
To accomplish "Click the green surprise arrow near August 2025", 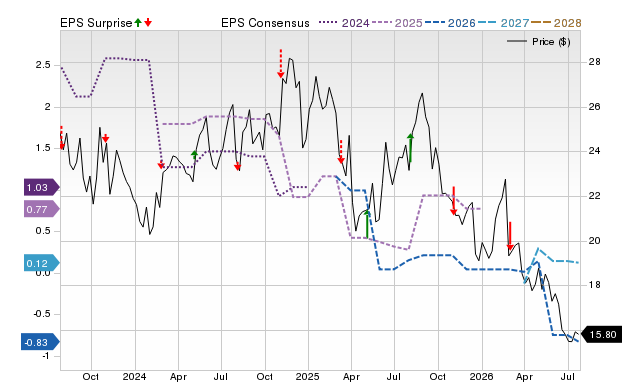I will pos(410,148).
